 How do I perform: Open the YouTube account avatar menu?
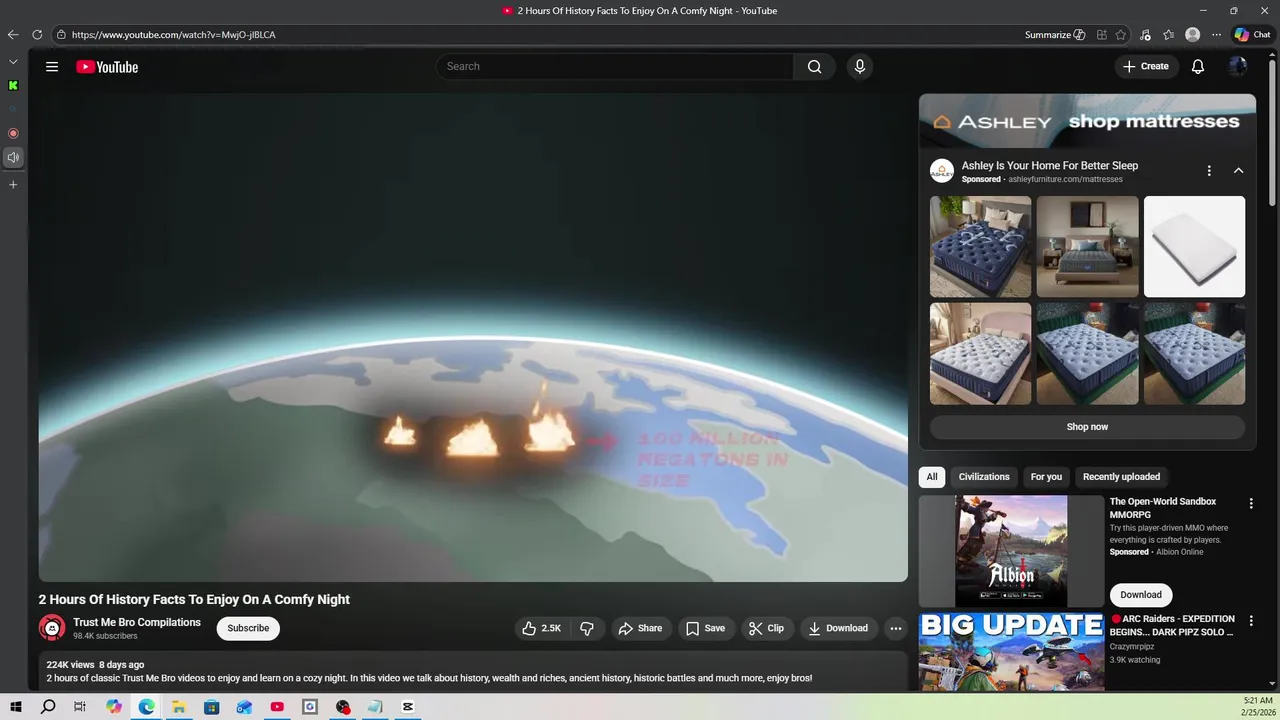pos(1237,66)
